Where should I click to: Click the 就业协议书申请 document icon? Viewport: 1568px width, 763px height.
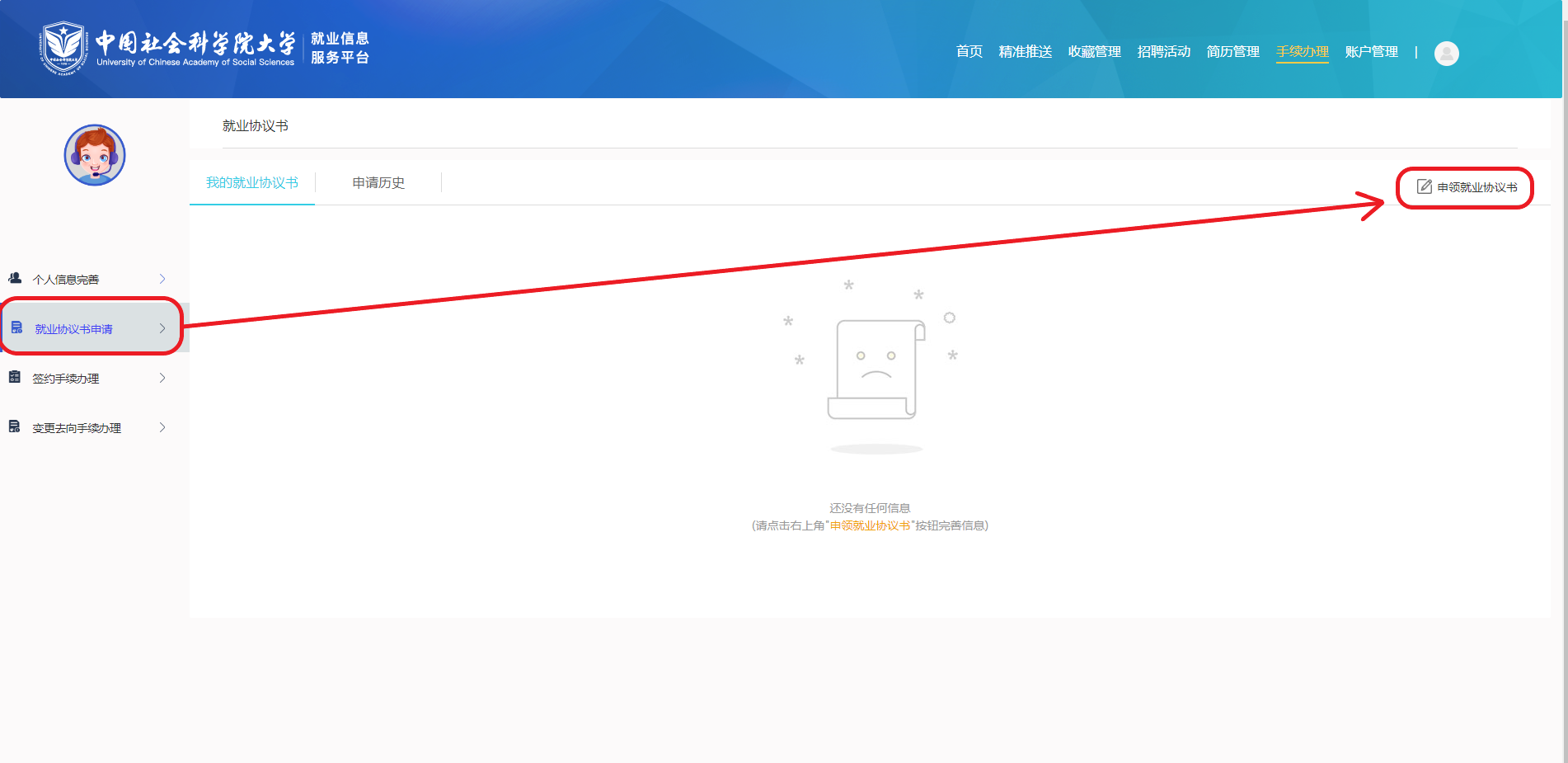[16, 328]
